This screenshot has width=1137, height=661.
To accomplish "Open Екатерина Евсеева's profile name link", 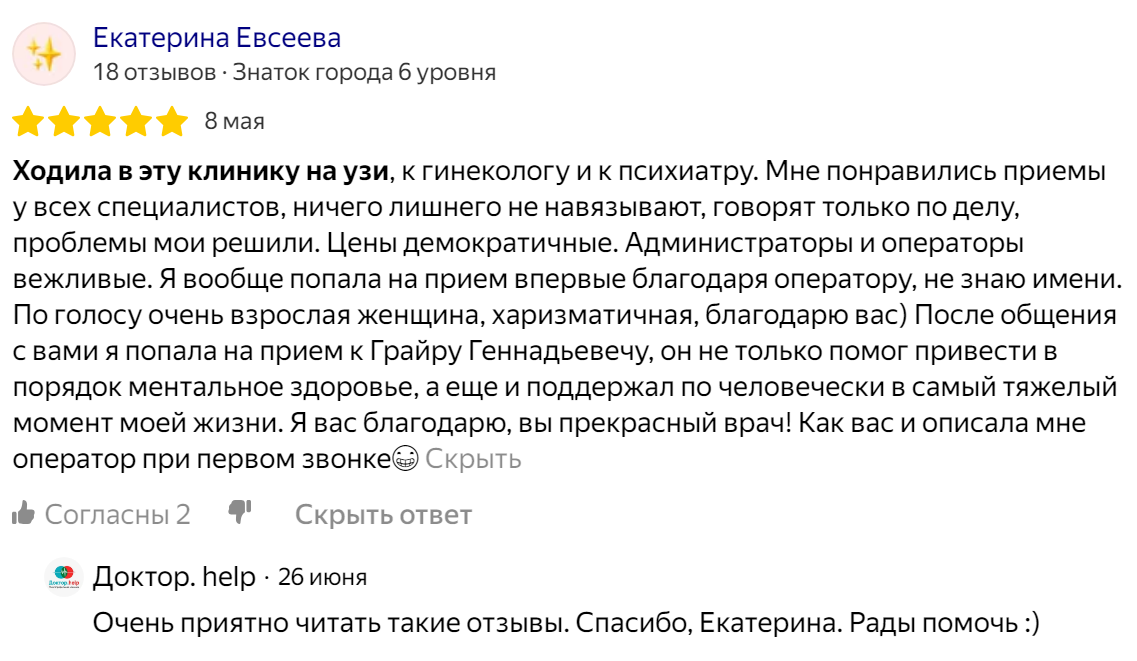I will 216,38.
